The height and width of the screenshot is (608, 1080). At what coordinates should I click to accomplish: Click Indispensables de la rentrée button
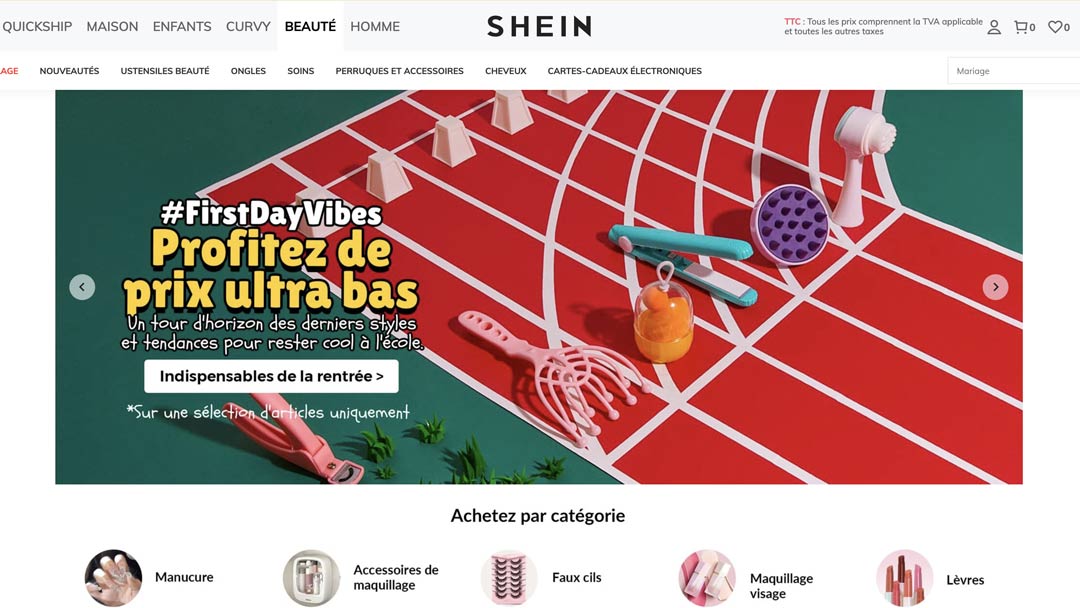271,376
